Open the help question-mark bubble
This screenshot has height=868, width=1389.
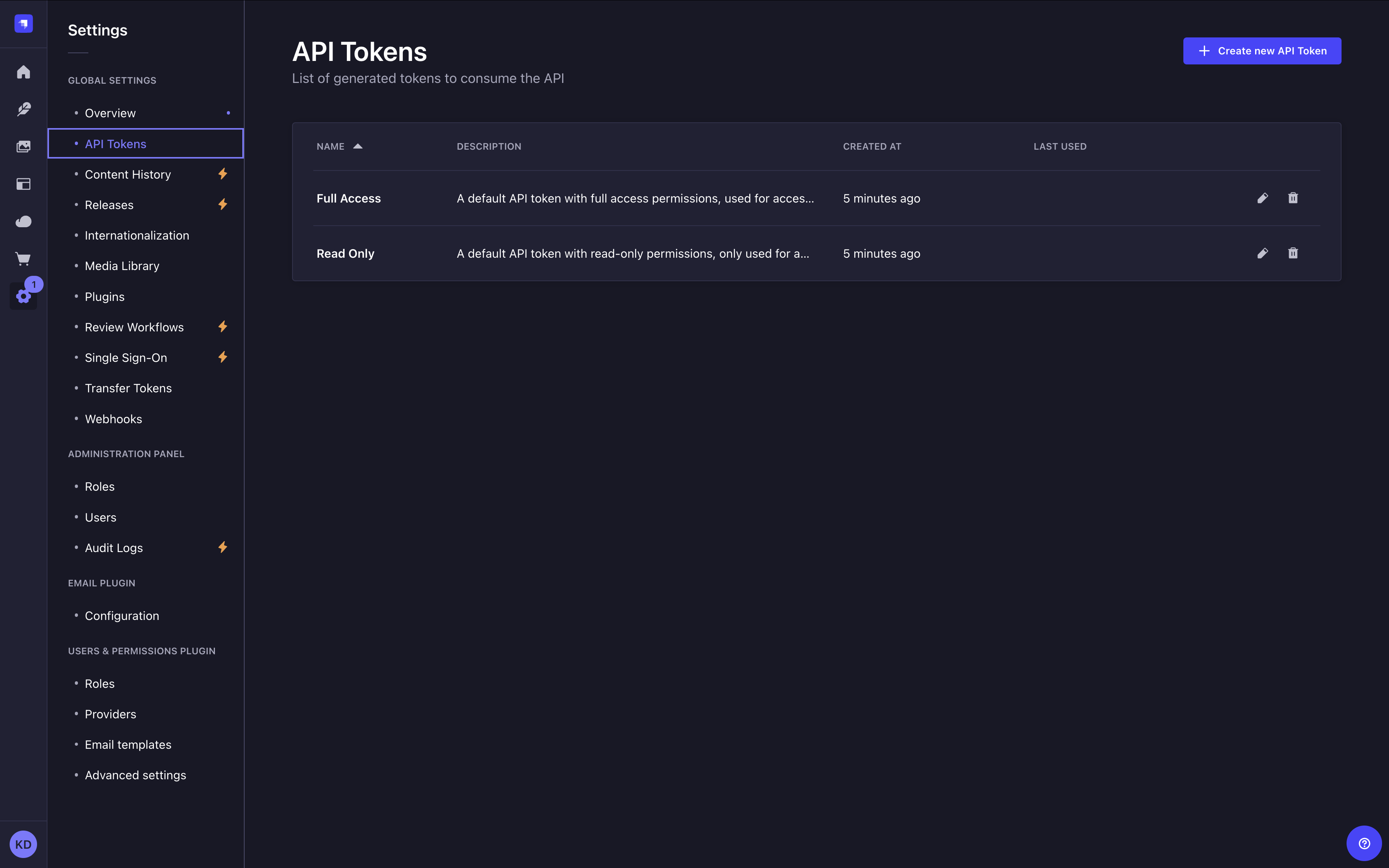coord(1364,843)
